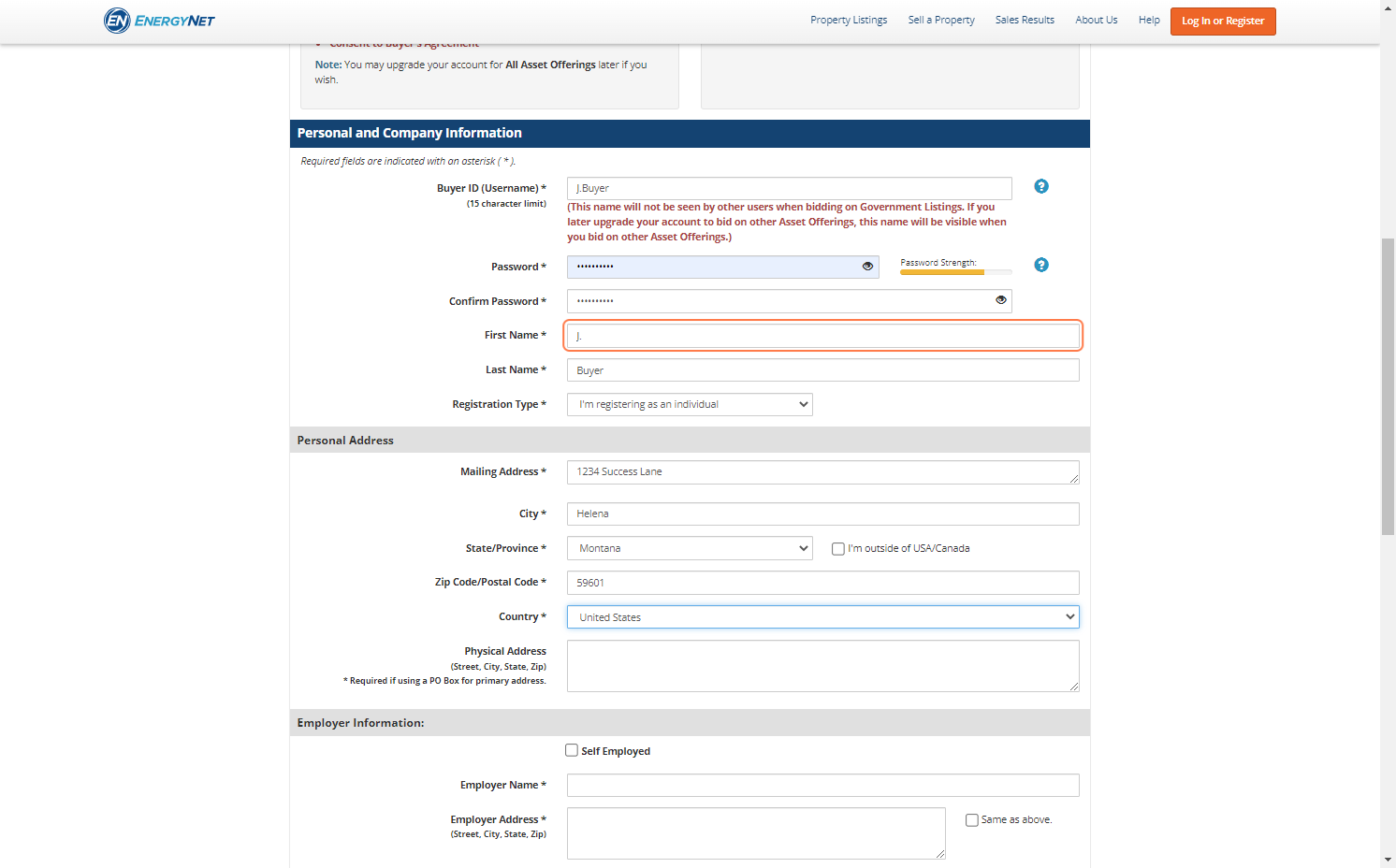Open help icon next to Password Strength

tap(1041, 265)
